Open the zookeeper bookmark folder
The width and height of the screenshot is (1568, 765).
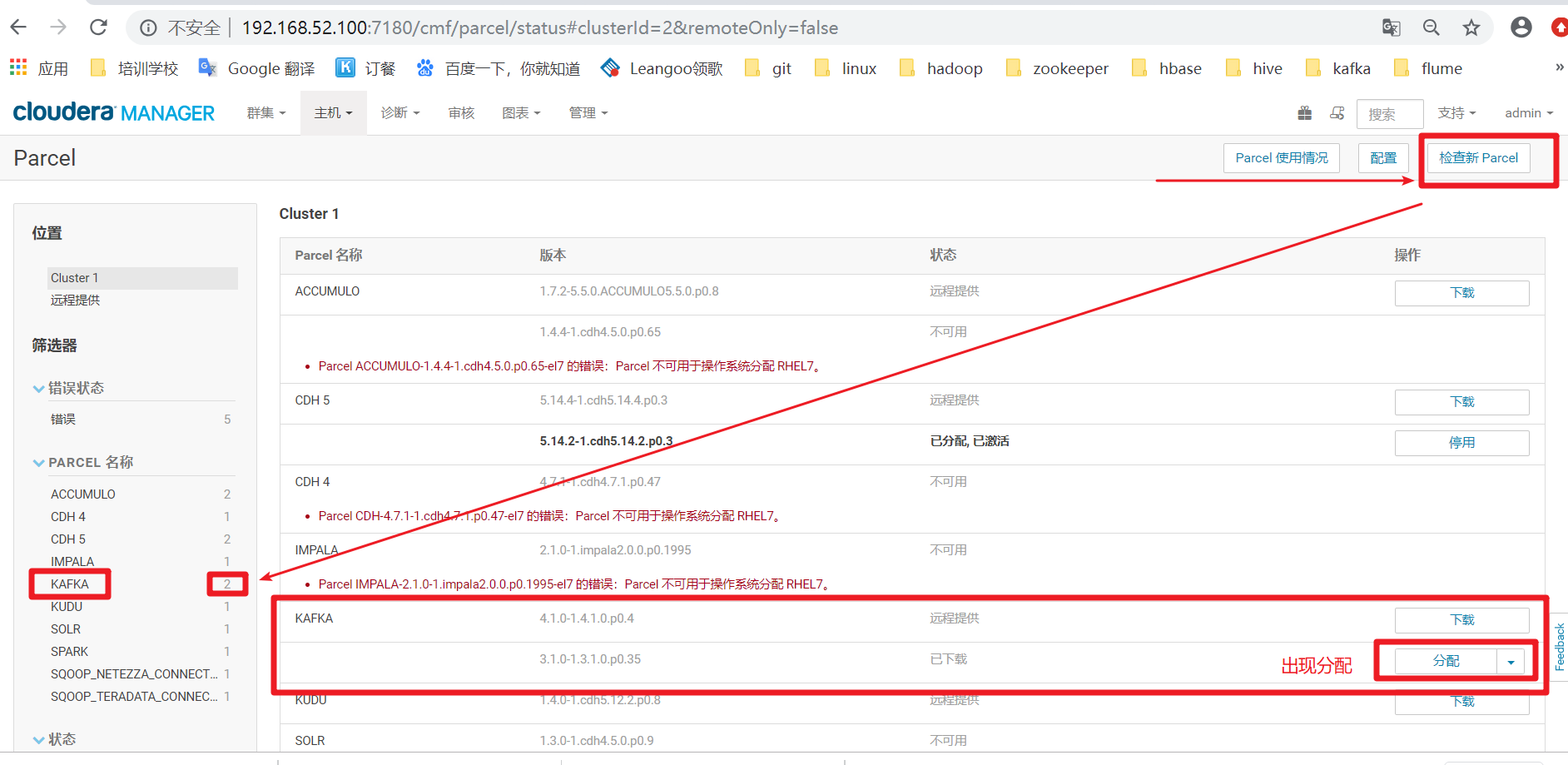[x=1056, y=68]
